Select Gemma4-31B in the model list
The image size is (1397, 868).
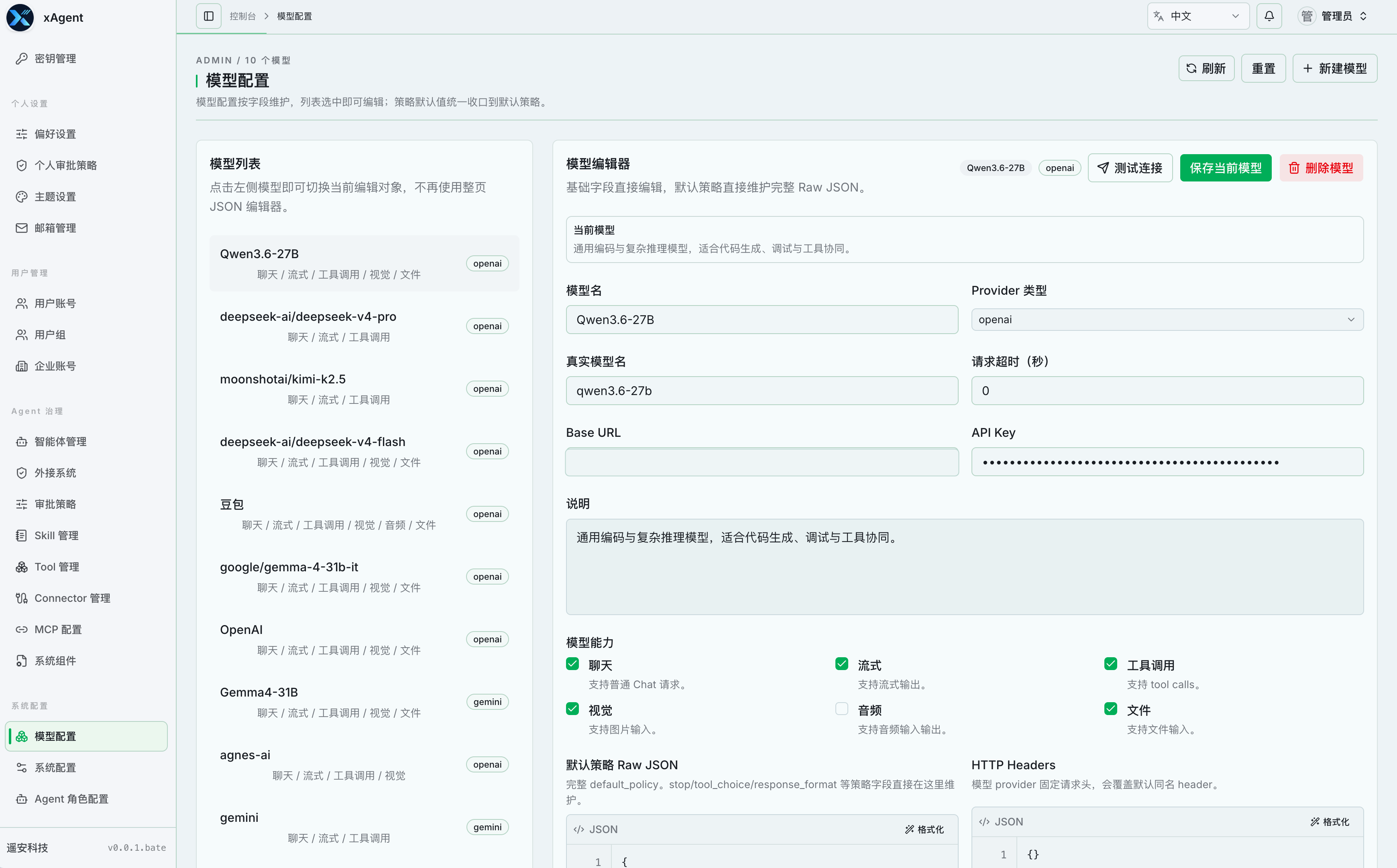point(364,701)
